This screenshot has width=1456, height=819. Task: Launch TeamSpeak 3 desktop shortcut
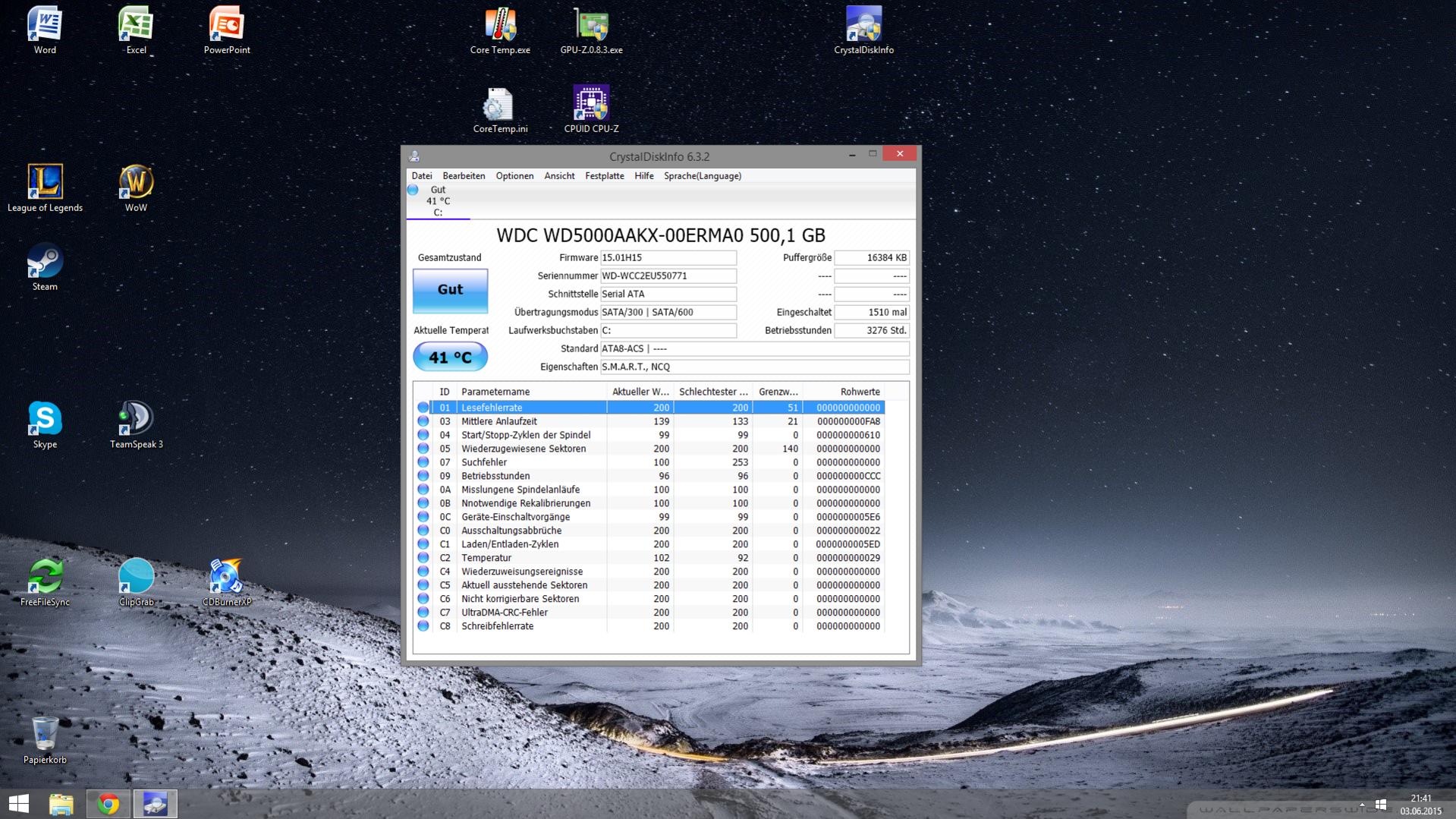point(136,425)
